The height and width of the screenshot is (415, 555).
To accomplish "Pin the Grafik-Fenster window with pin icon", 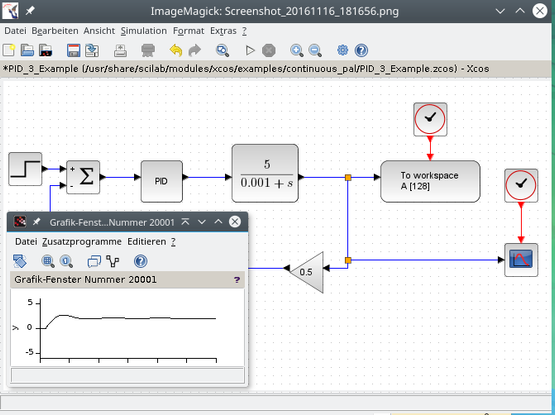I will coord(36,222).
